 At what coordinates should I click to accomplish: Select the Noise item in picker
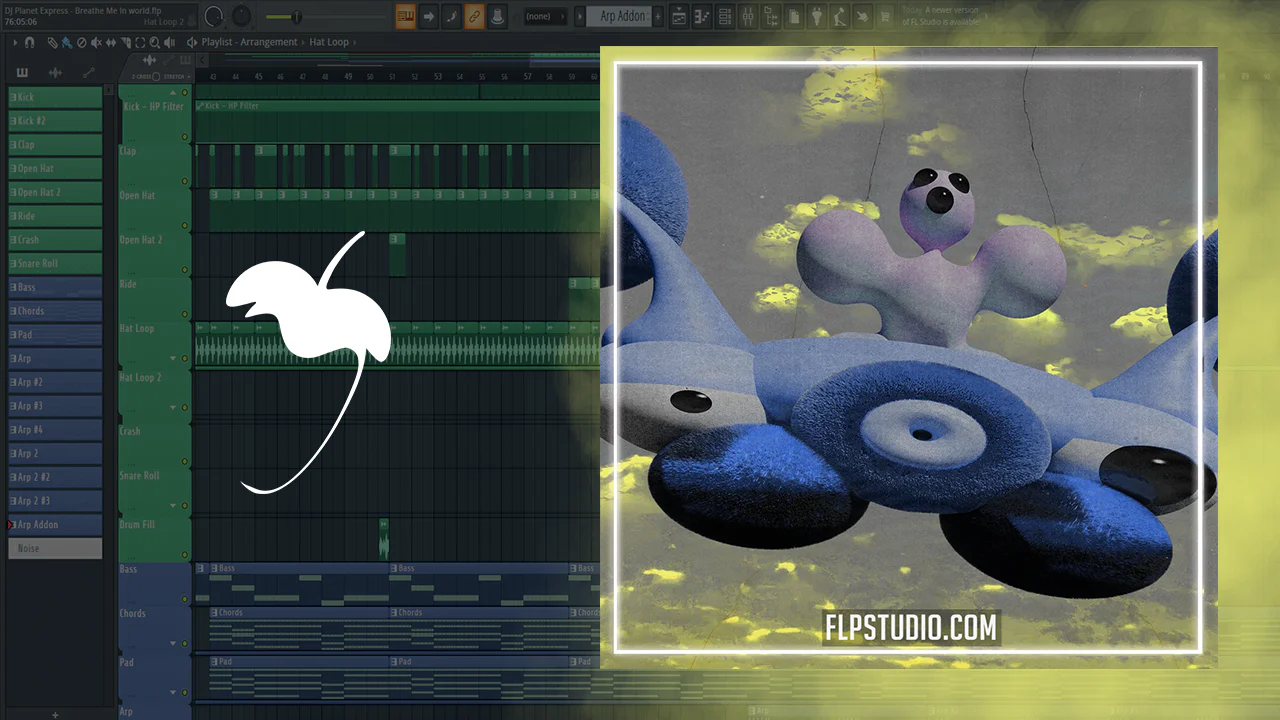55,548
